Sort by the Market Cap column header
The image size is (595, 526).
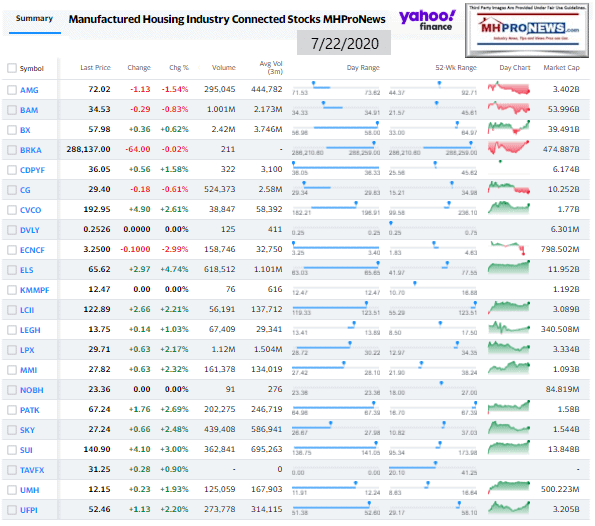click(x=561, y=68)
